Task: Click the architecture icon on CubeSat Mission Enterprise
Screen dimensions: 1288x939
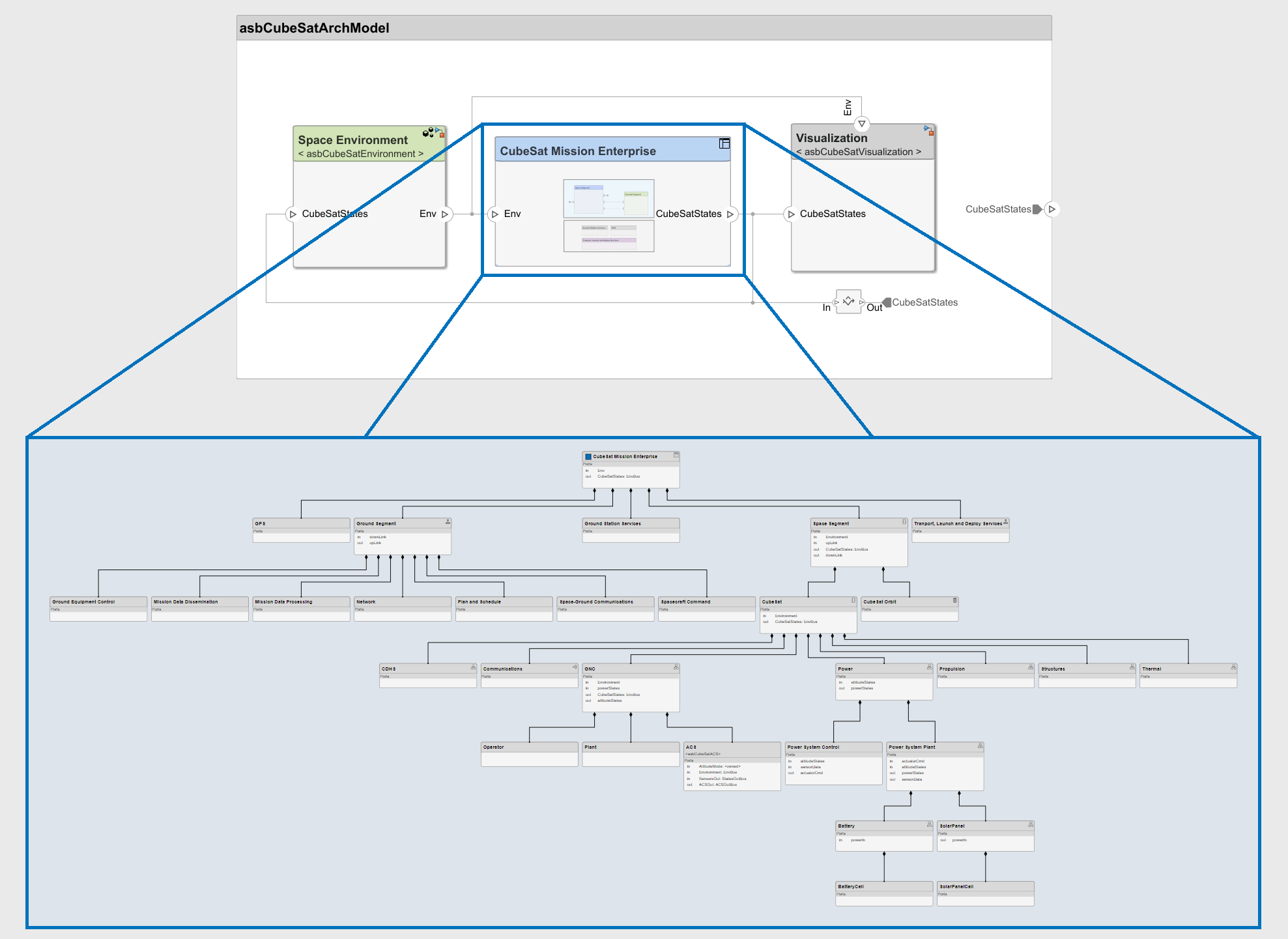Action: 724,143
